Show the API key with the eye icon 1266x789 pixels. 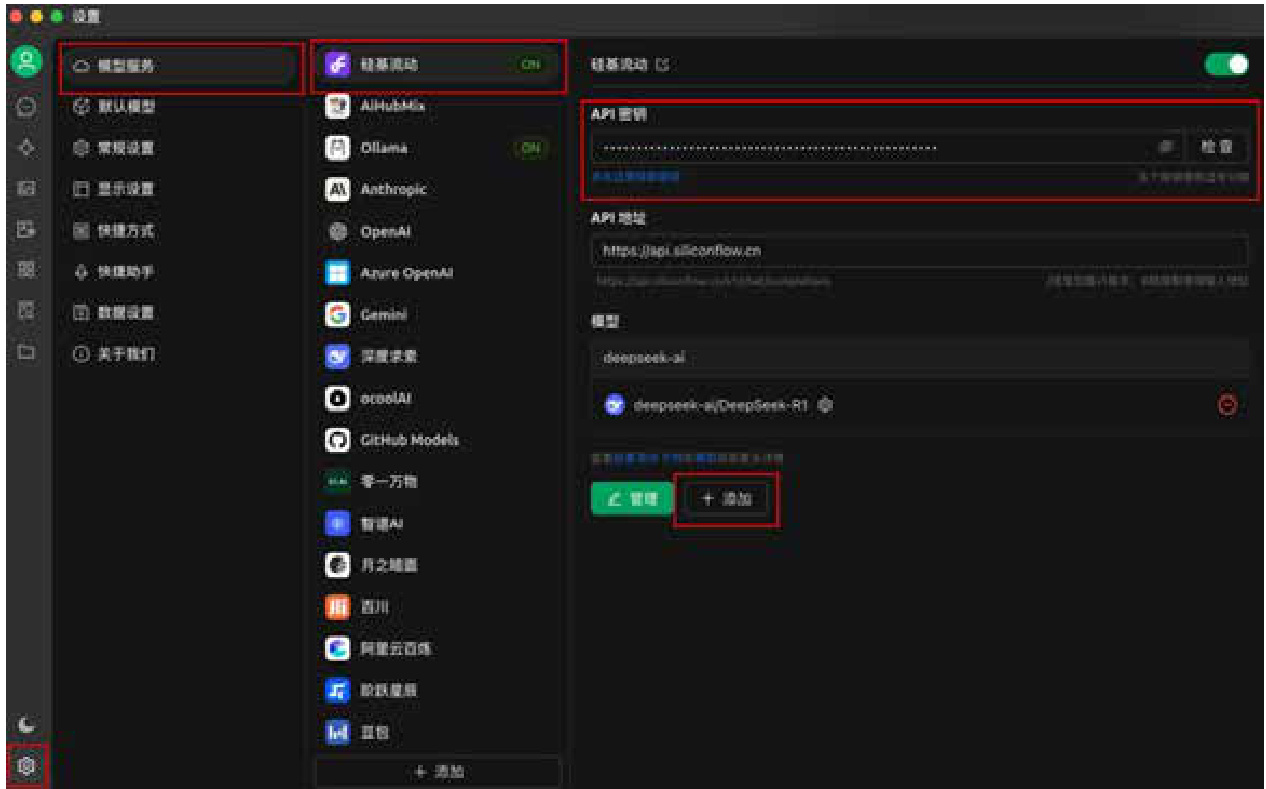[x=1165, y=147]
